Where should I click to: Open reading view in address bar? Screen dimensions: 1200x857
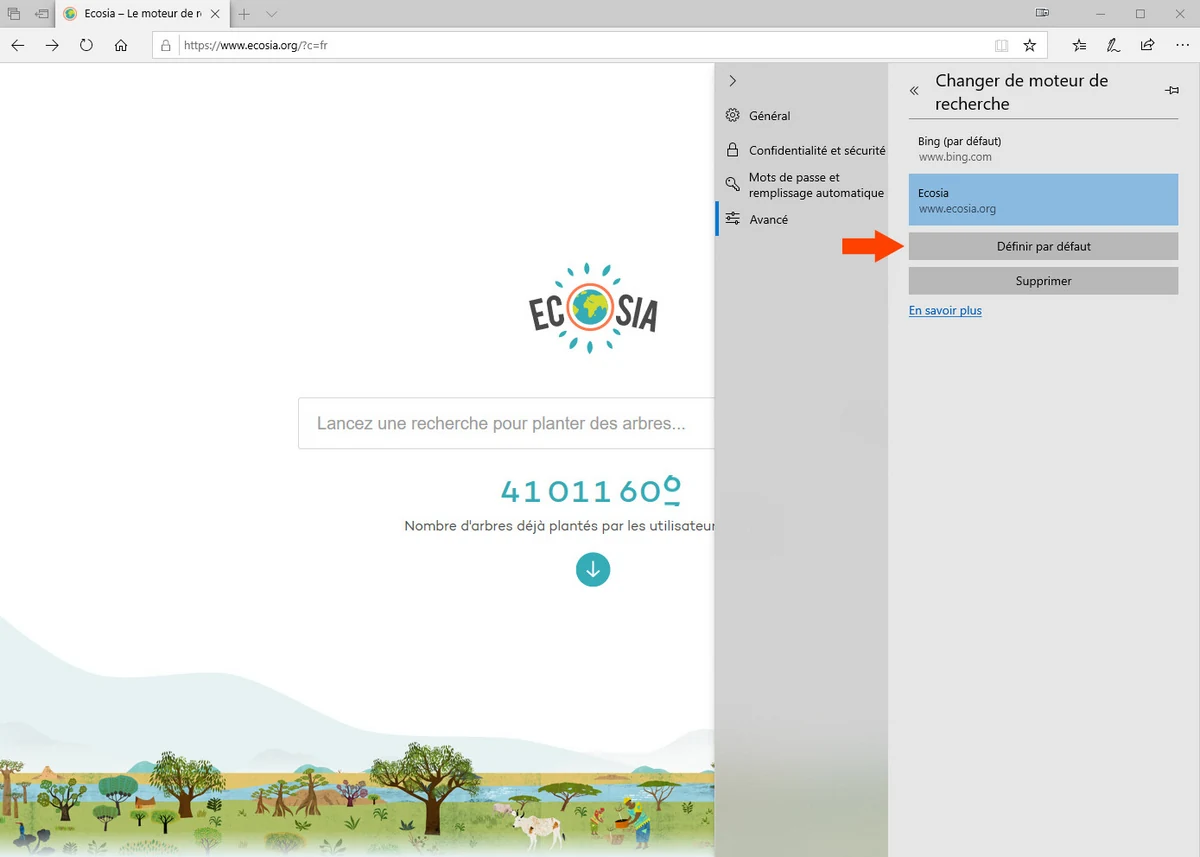1001,45
